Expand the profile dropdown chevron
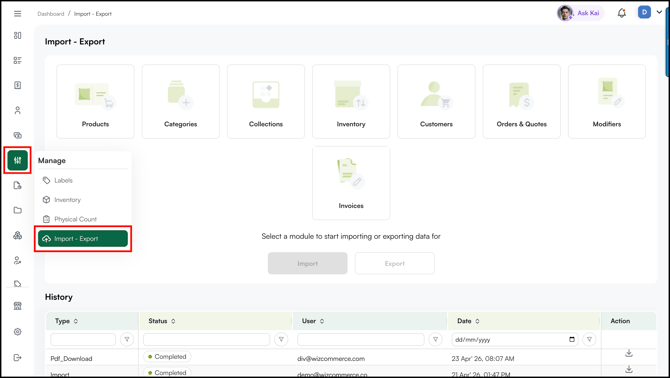This screenshot has width=670, height=378. [659, 12]
